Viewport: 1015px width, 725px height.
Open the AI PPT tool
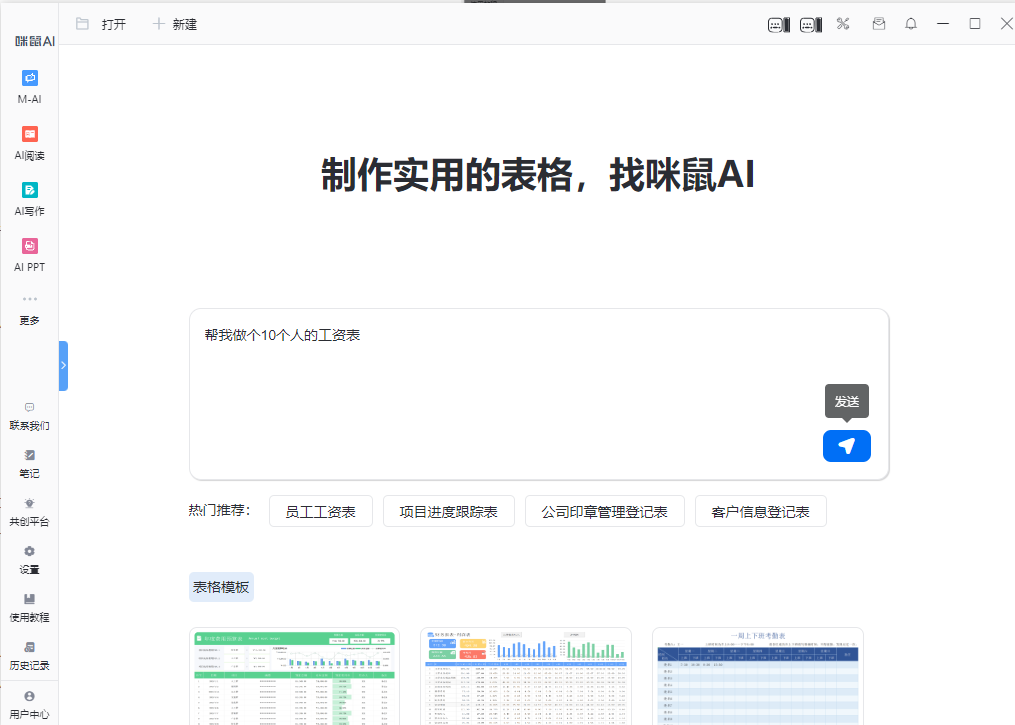coord(29,255)
